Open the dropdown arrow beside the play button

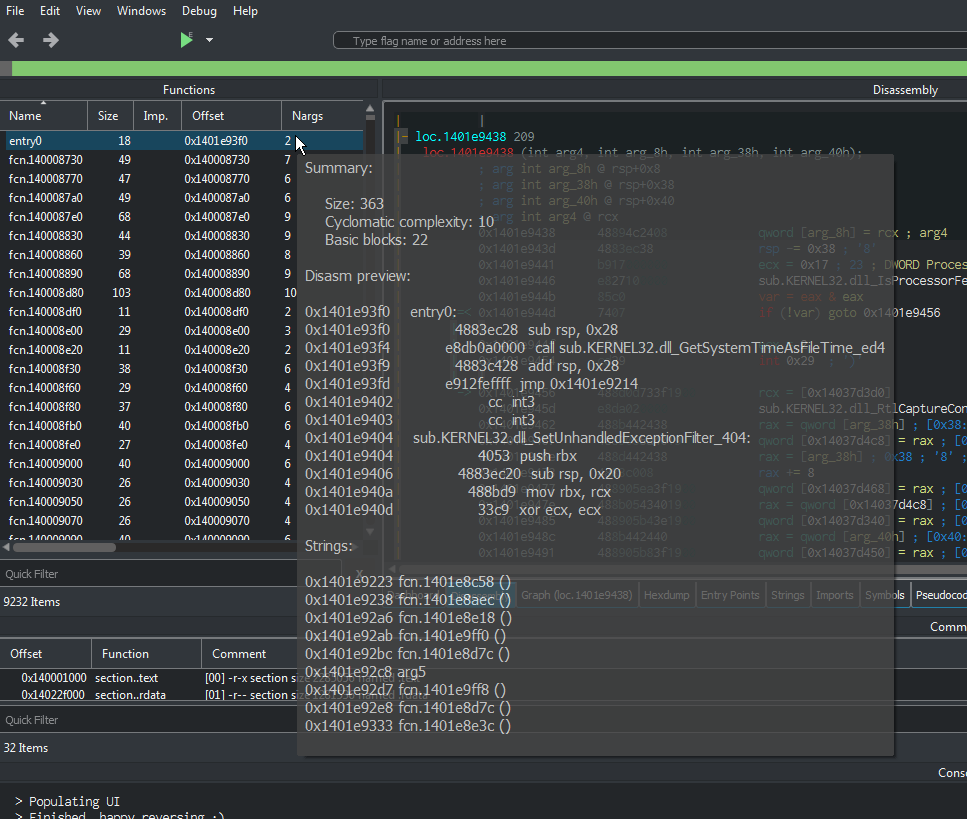point(210,40)
